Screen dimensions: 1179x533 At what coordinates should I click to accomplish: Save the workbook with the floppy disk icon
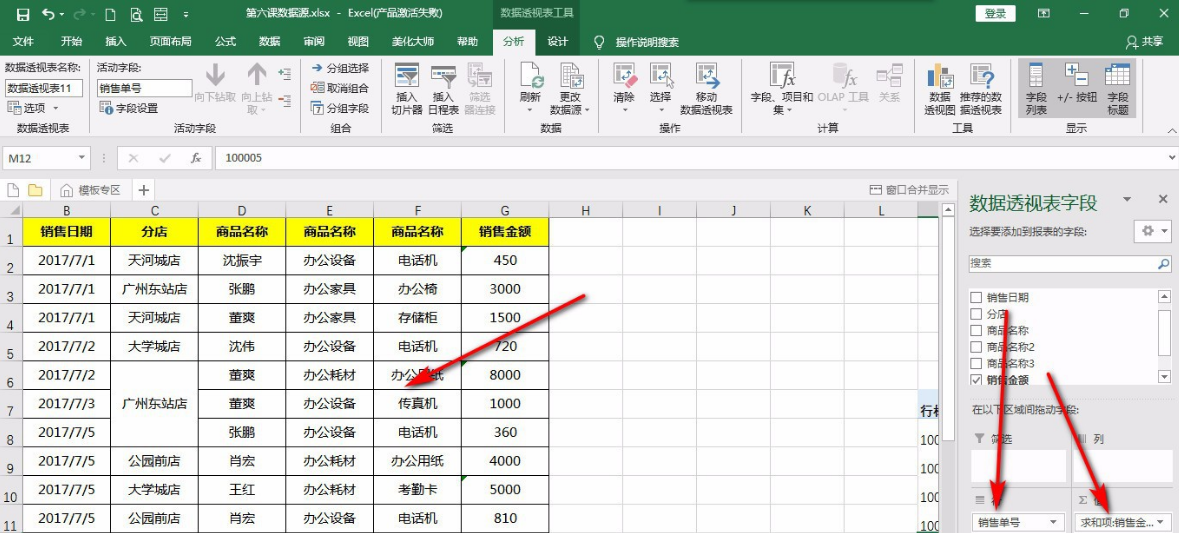[23, 14]
